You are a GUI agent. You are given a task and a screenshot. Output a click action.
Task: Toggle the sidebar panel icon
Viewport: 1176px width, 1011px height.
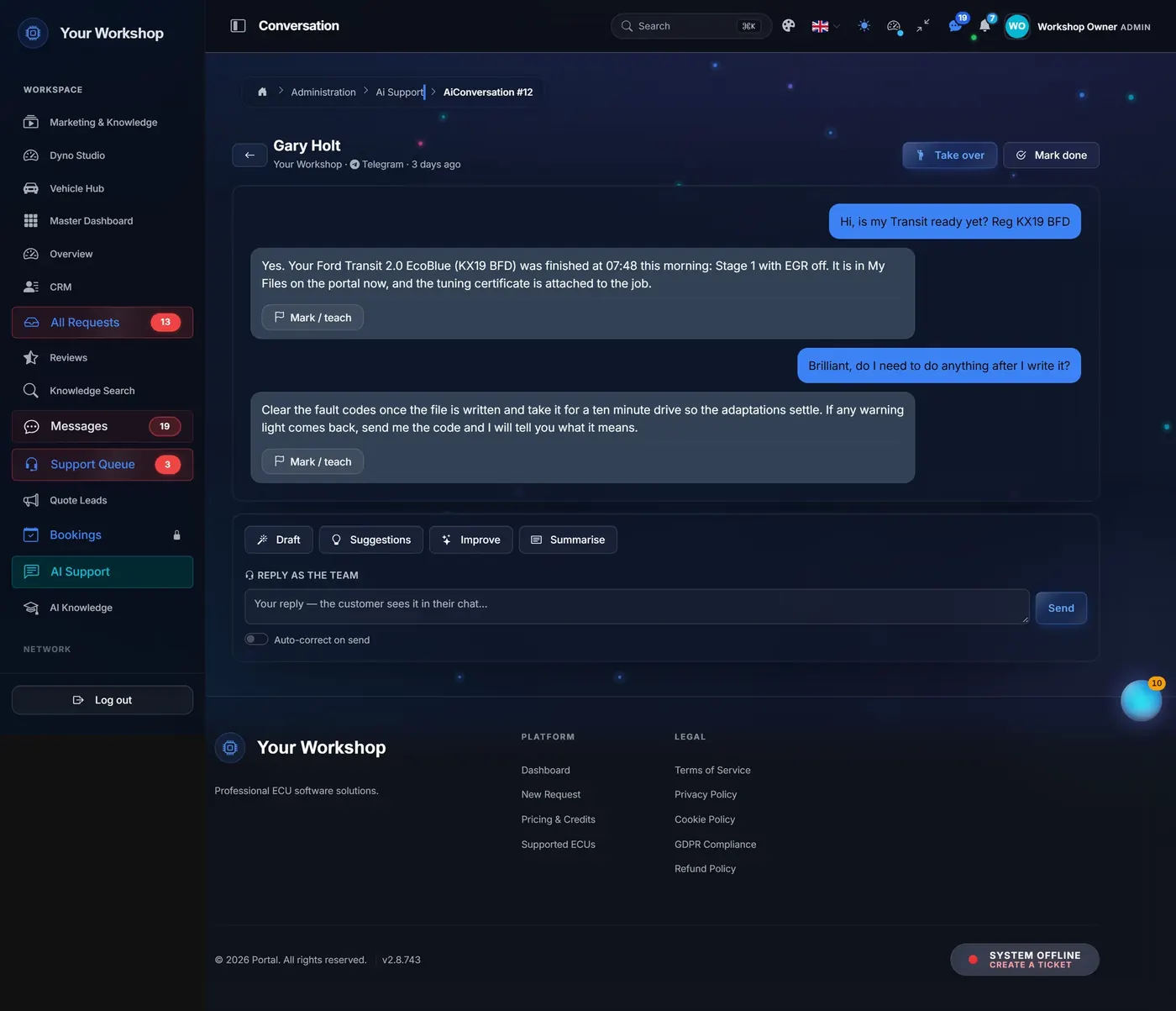[238, 26]
